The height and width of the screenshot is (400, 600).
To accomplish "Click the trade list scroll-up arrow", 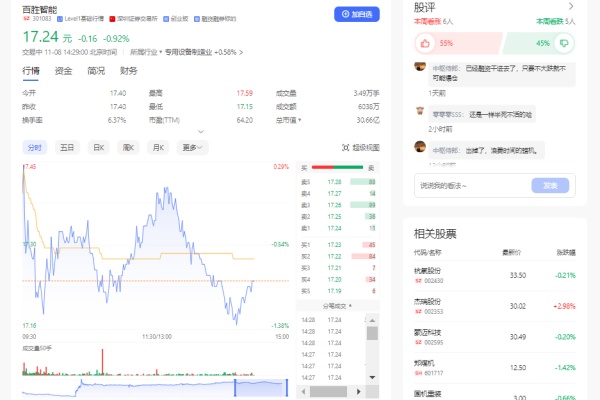I will (x=372, y=320).
